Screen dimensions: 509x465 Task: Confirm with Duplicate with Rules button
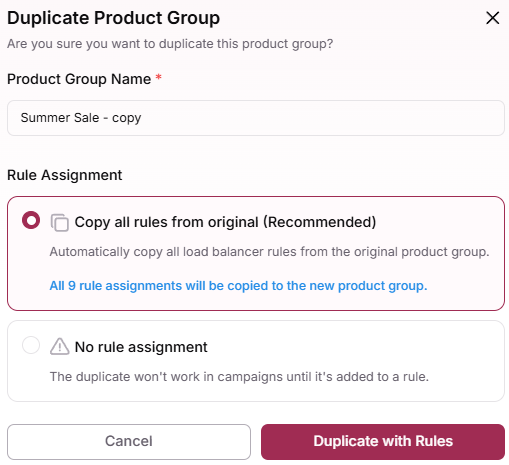tap(383, 442)
